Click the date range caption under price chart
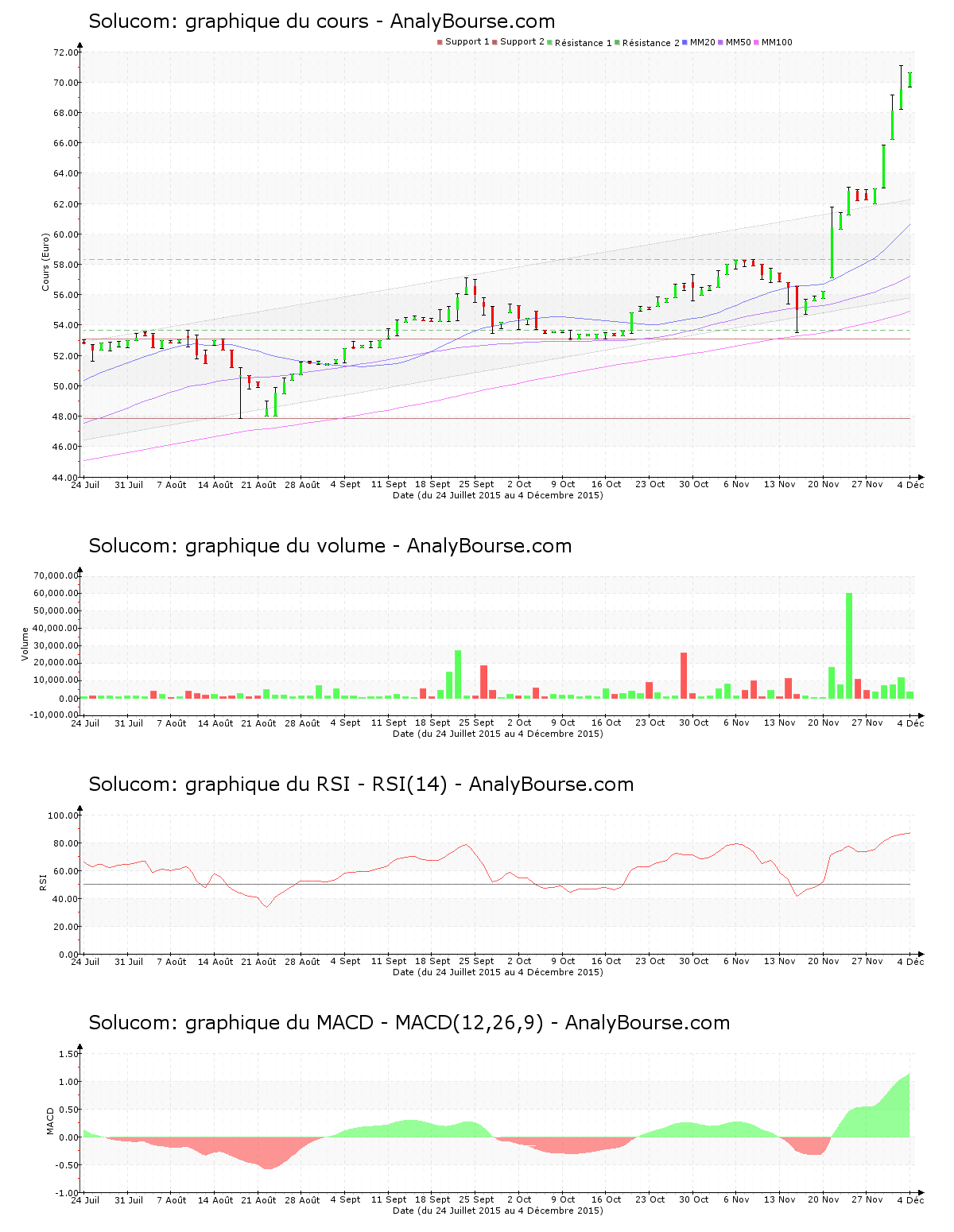 coord(498,495)
